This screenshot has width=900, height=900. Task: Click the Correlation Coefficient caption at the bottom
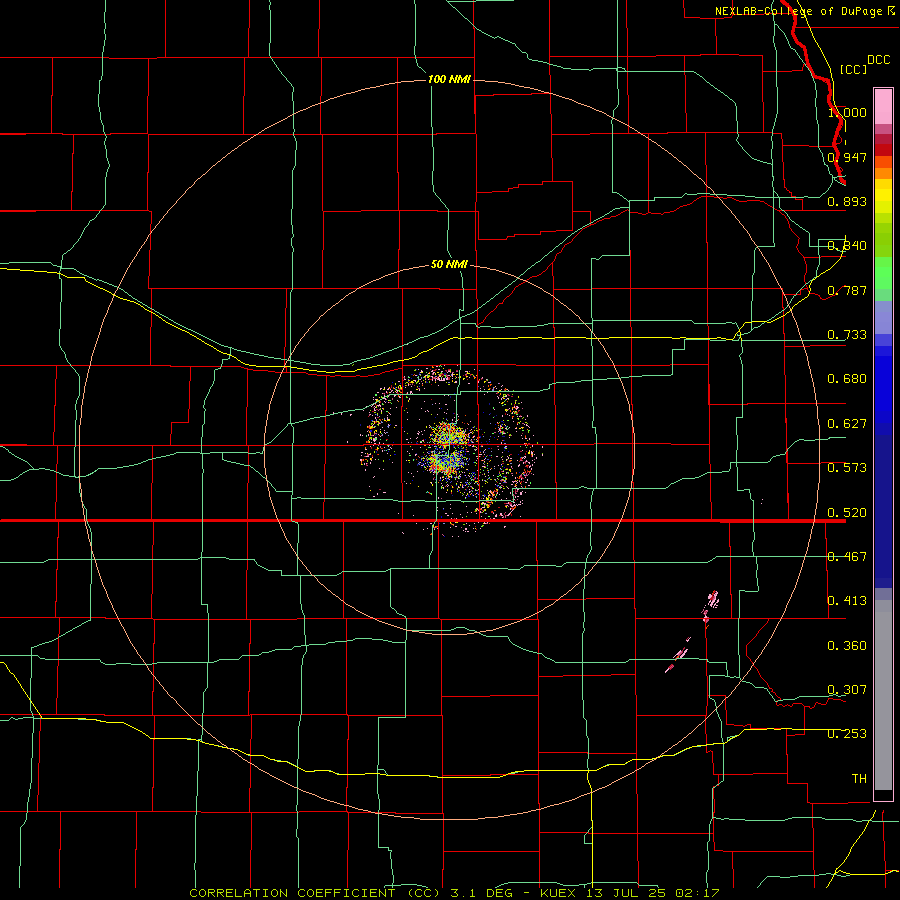click(454, 893)
